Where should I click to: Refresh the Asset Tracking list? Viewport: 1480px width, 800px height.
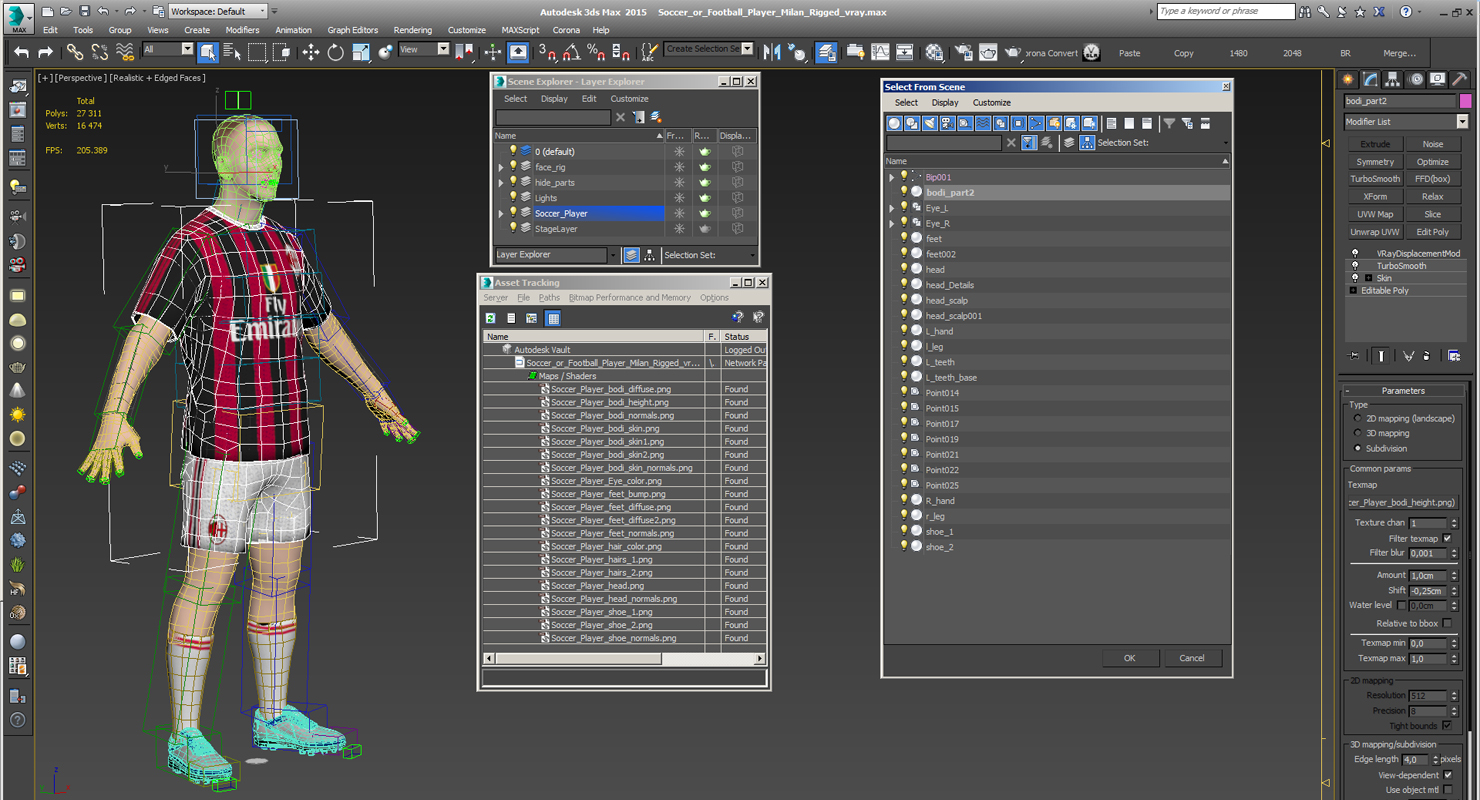point(491,318)
